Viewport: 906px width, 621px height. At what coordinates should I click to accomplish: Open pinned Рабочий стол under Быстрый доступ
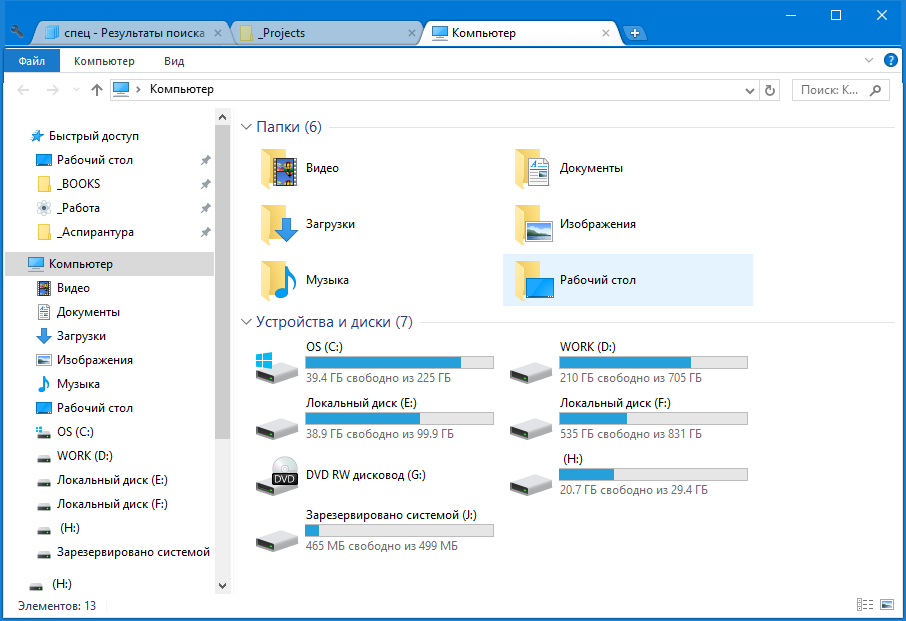click(95, 160)
